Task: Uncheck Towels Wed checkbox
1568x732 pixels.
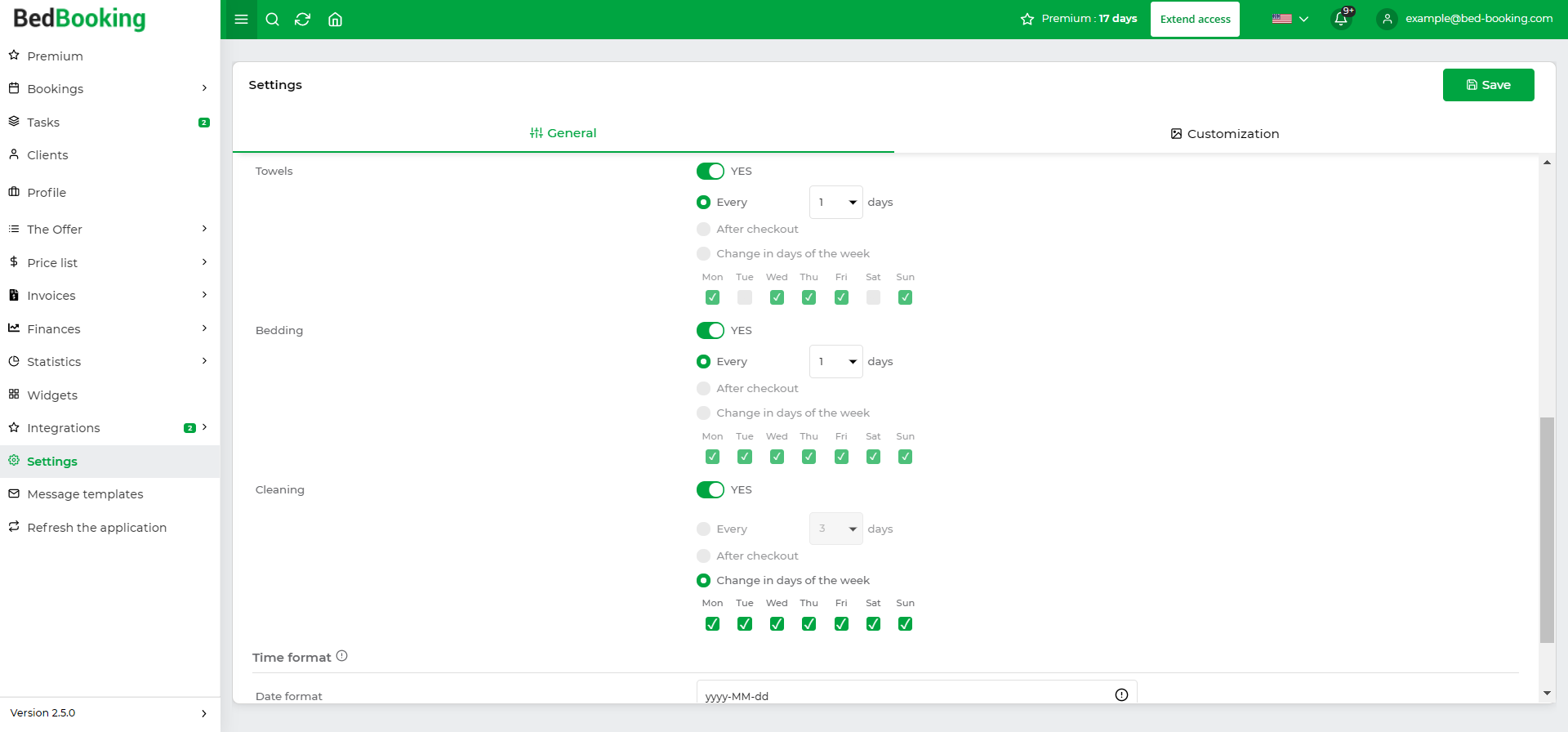Action: point(777,297)
